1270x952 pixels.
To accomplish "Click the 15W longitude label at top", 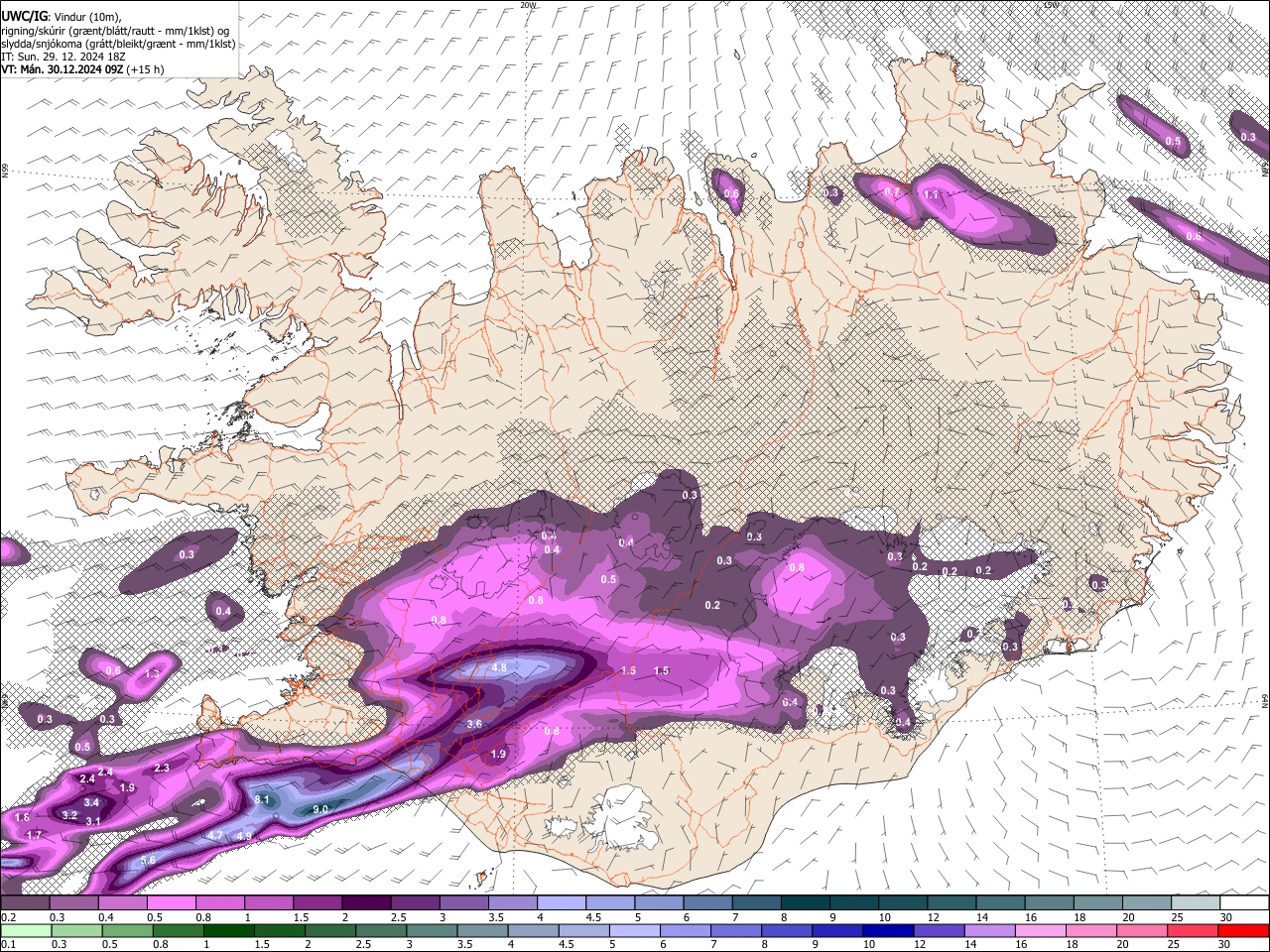I will click(1051, 5).
